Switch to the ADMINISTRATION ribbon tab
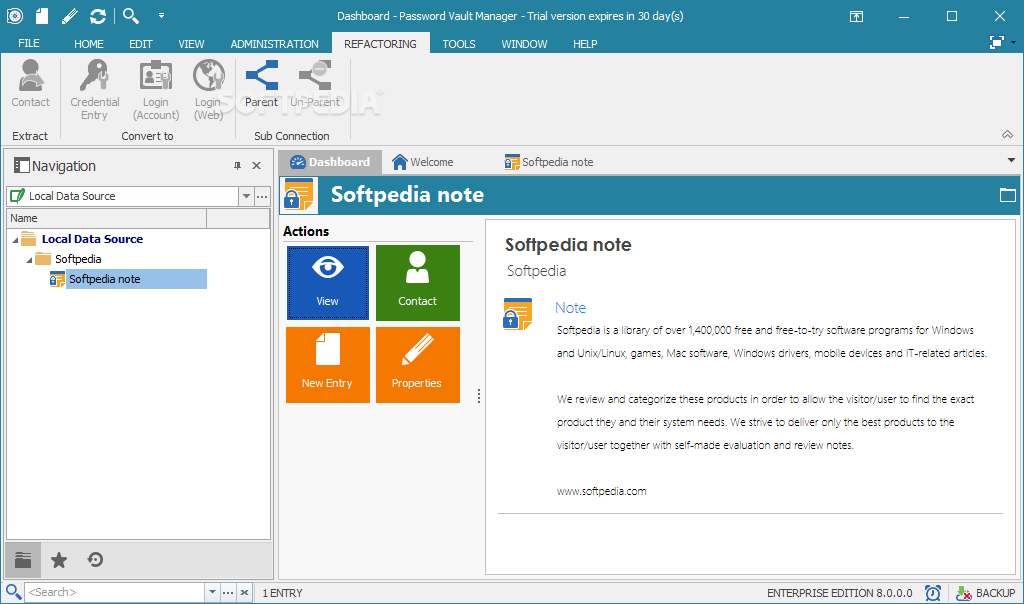This screenshot has height=604, width=1024. [x=274, y=44]
